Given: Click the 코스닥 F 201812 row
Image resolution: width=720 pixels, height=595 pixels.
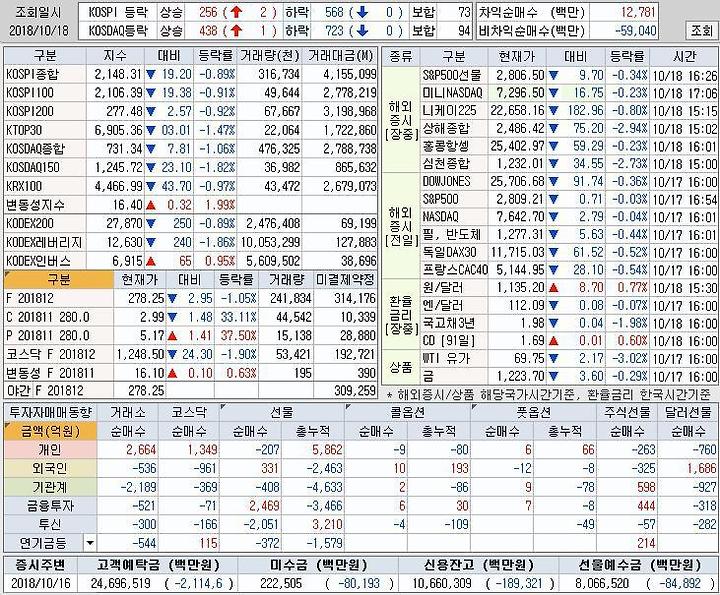Looking at the screenshot, I should point(191,354).
